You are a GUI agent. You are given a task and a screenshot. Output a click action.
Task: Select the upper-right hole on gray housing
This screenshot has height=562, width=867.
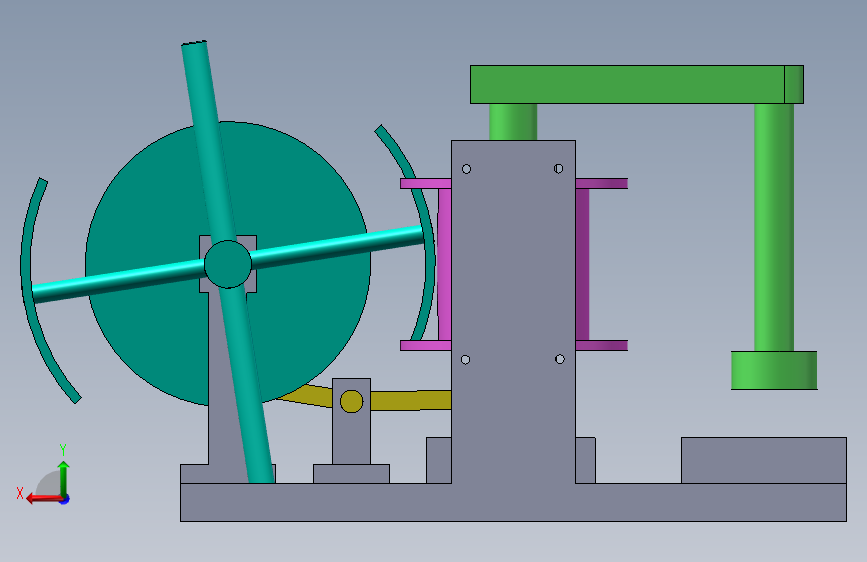pos(558,168)
